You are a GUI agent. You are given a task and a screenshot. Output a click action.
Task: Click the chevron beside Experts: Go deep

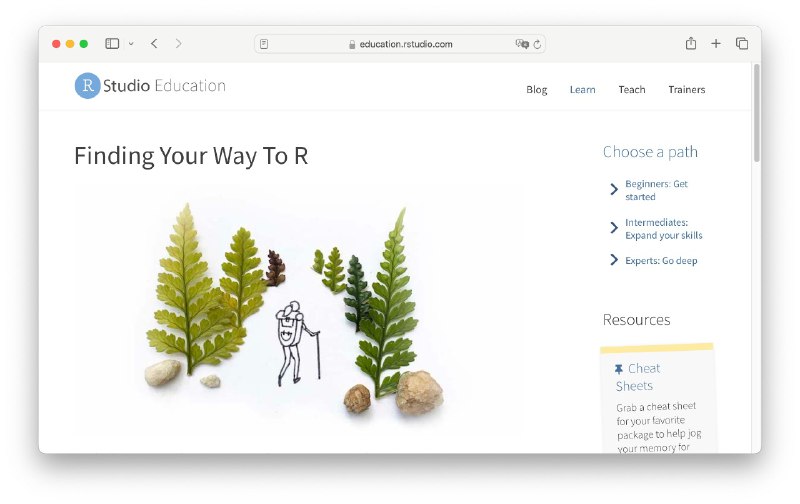[614, 260]
